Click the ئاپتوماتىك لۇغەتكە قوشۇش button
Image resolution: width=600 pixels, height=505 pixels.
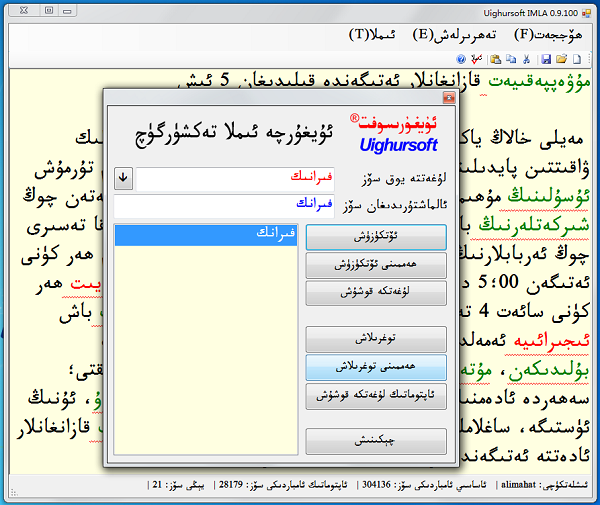[x=376, y=396]
